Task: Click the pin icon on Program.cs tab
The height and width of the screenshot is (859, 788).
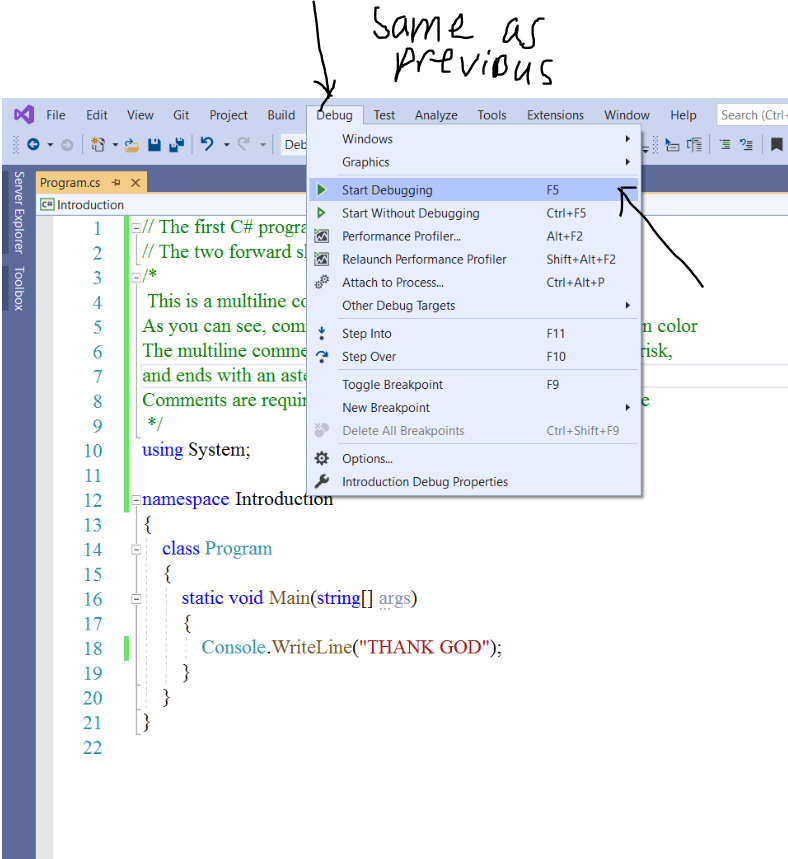Action: [x=116, y=182]
